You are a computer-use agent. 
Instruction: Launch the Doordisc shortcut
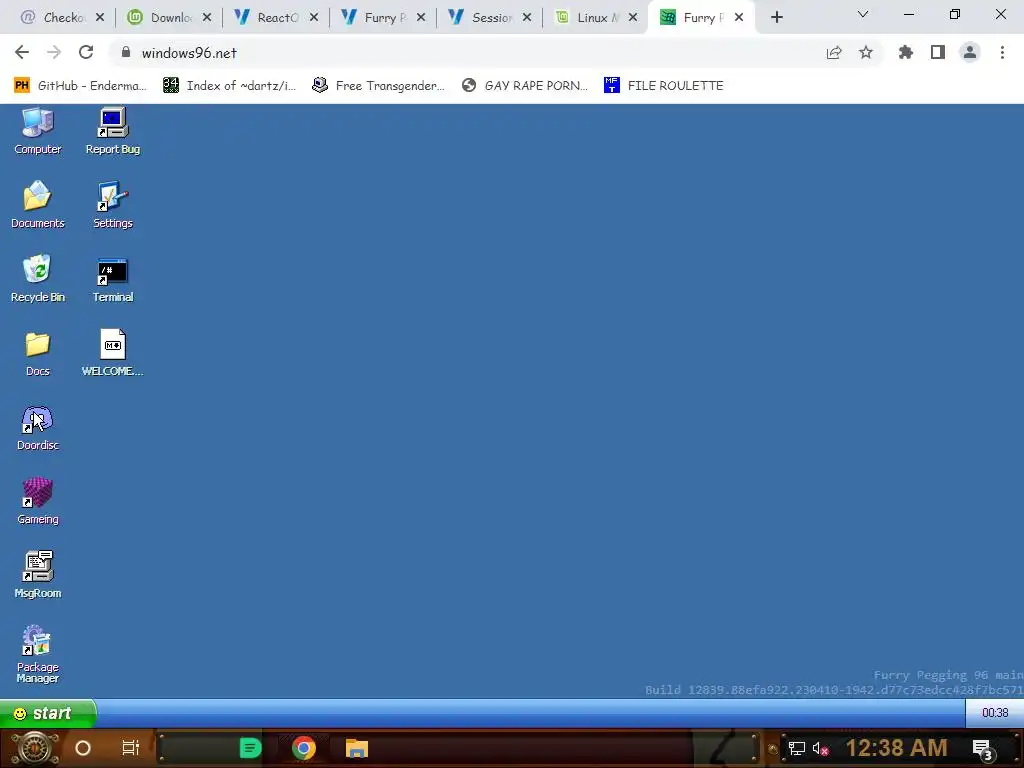tap(37, 428)
